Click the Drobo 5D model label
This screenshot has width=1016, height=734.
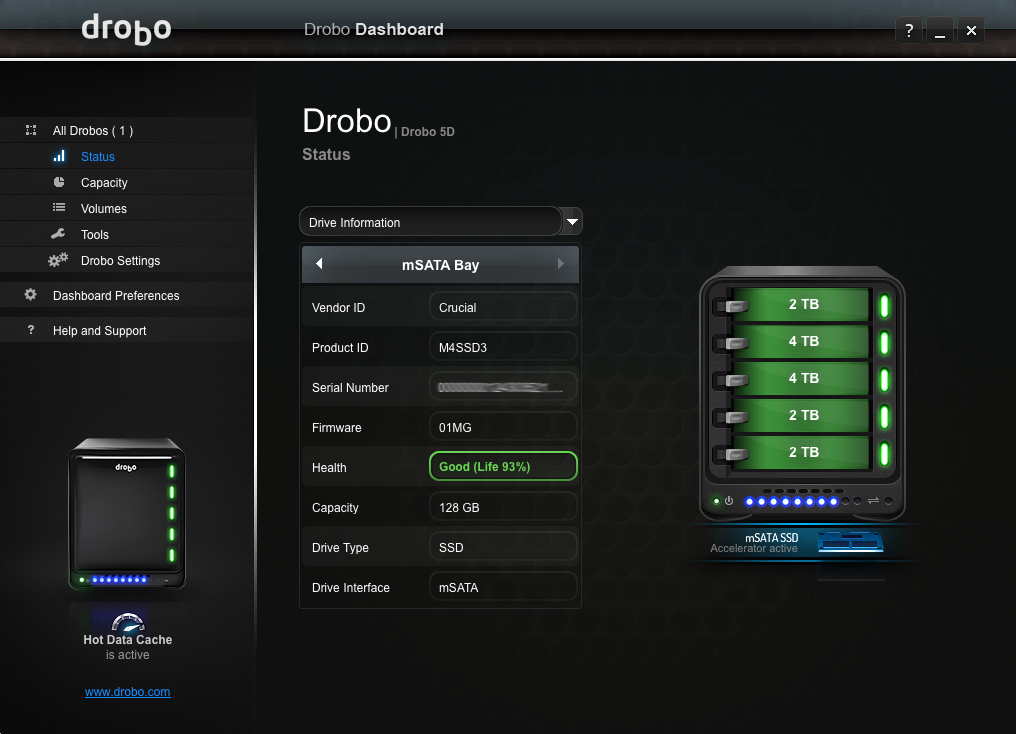click(x=428, y=132)
